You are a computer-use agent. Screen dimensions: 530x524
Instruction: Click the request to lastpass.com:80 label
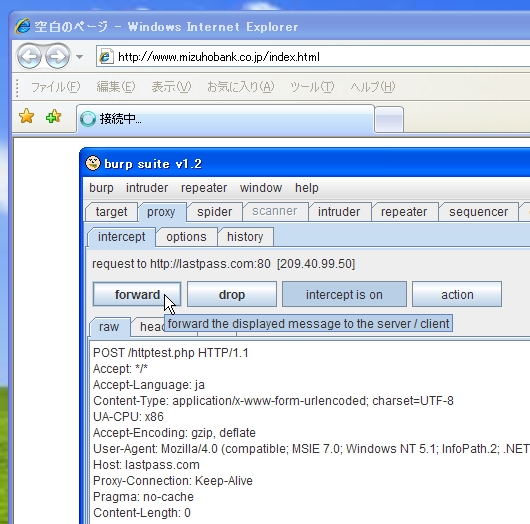[x=223, y=264]
